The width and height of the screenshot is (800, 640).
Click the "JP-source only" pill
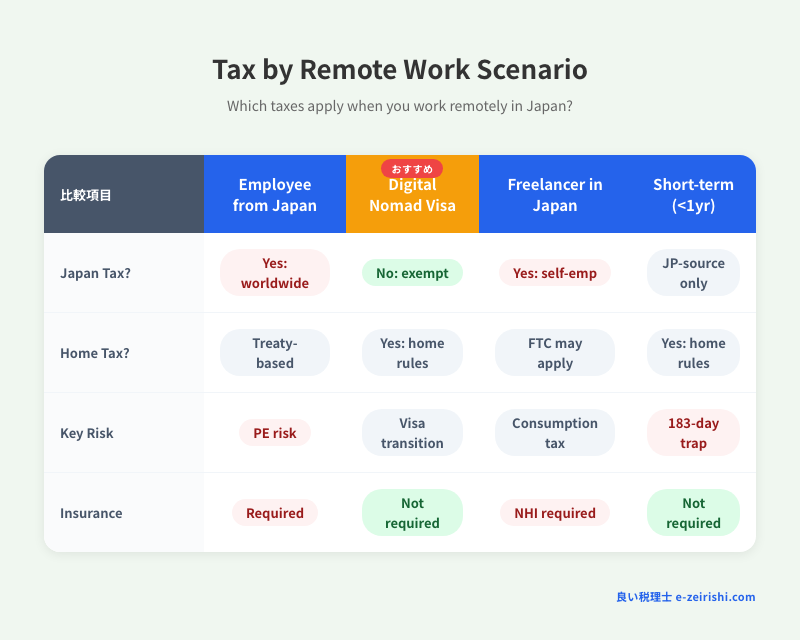[x=694, y=272]
